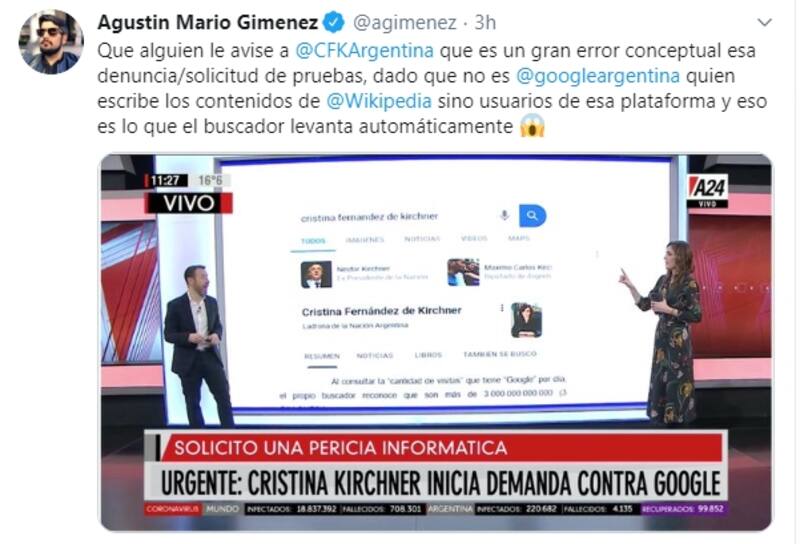Open the Agustin Mario Gimenez profile name
This screenshot has height=544, width=800.
pos(208,22)
